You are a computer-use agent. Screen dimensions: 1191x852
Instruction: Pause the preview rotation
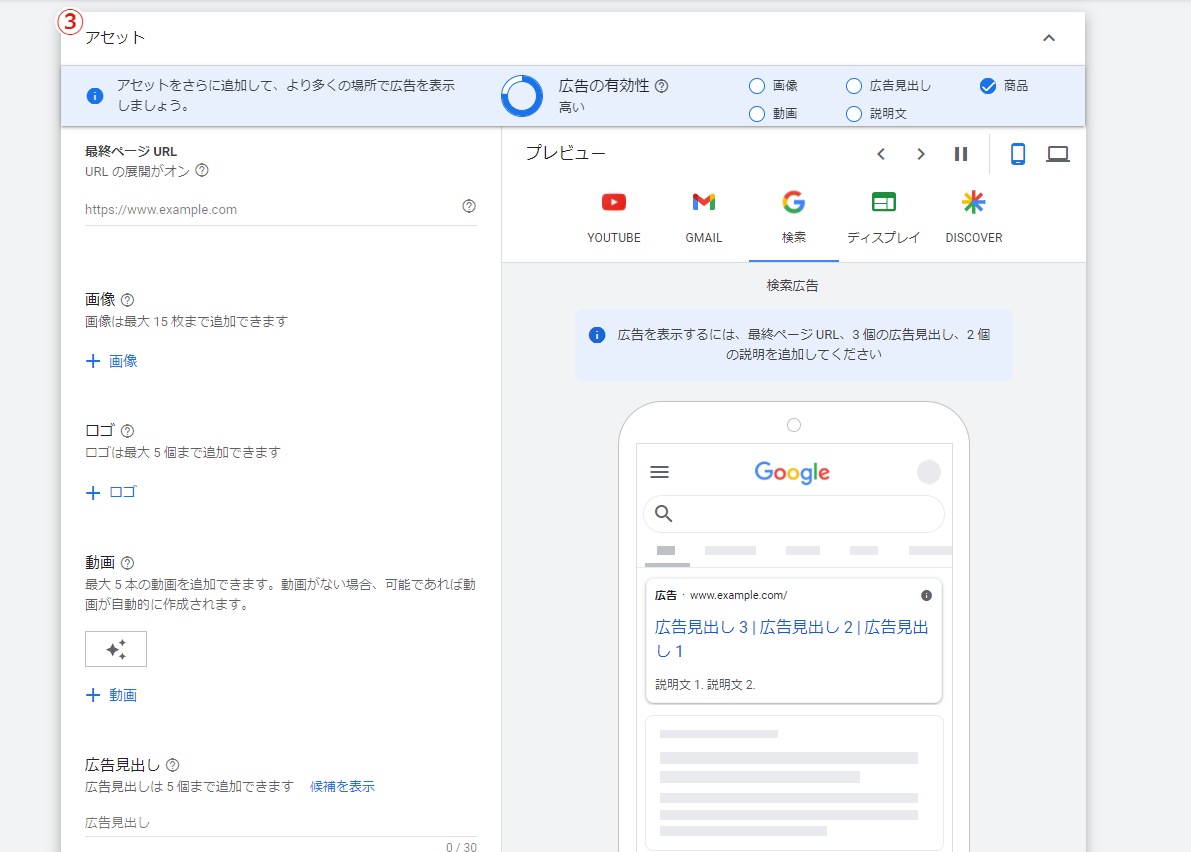pos(961,154)
